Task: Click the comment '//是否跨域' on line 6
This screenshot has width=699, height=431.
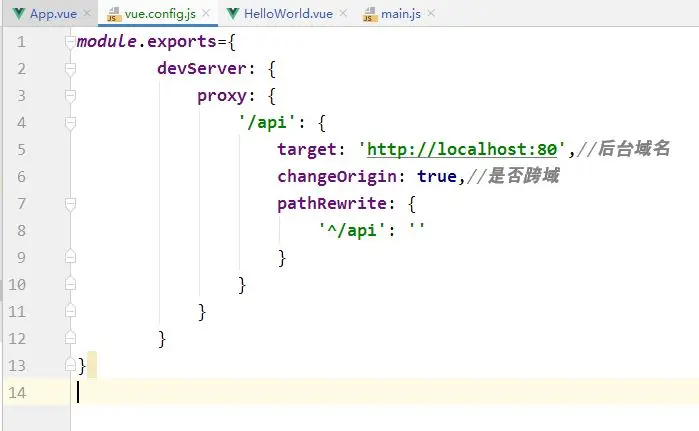Action: point(513,176)
